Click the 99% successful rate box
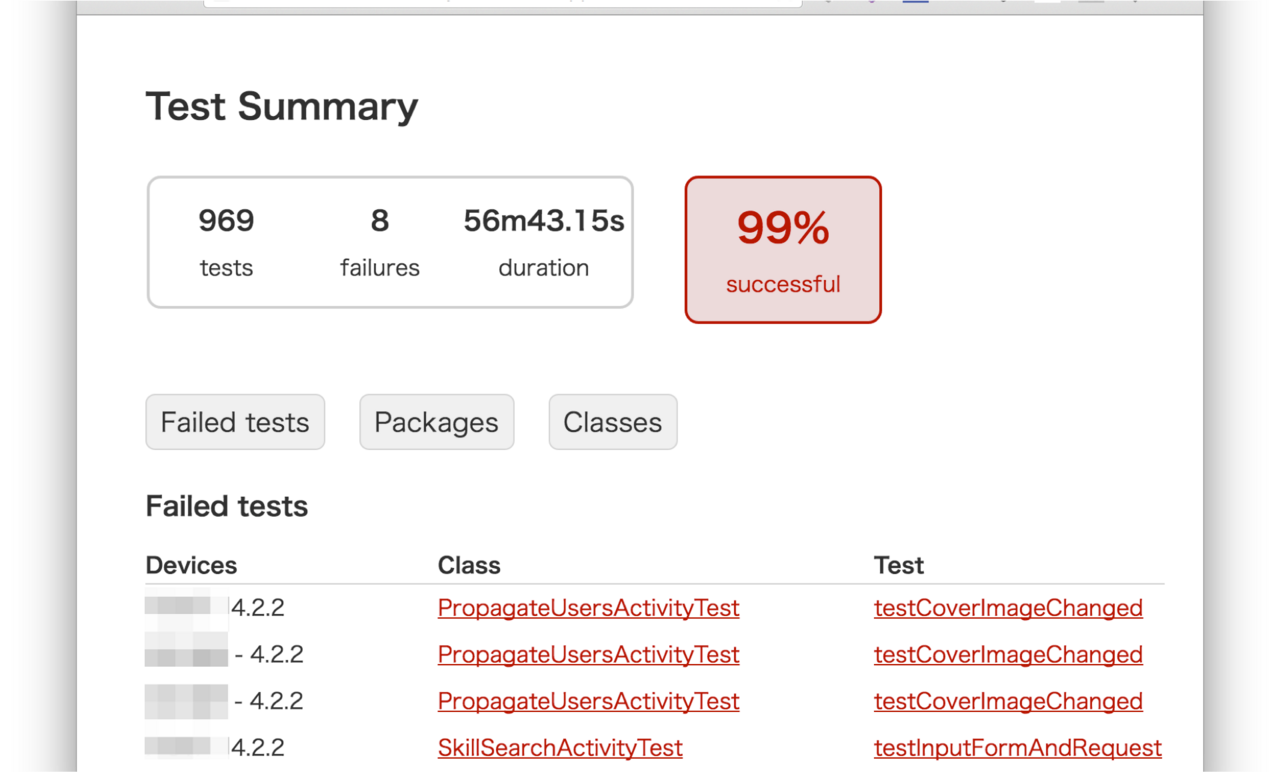1280x772 pixels. (x=783, y=250)
